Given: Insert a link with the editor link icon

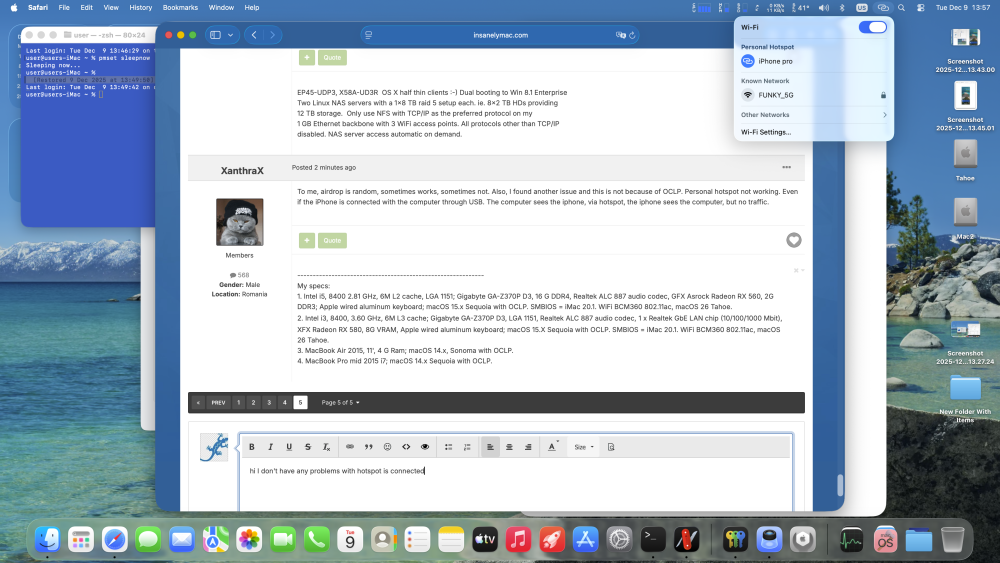Looking at the screenshot, I should click(349, 447).
